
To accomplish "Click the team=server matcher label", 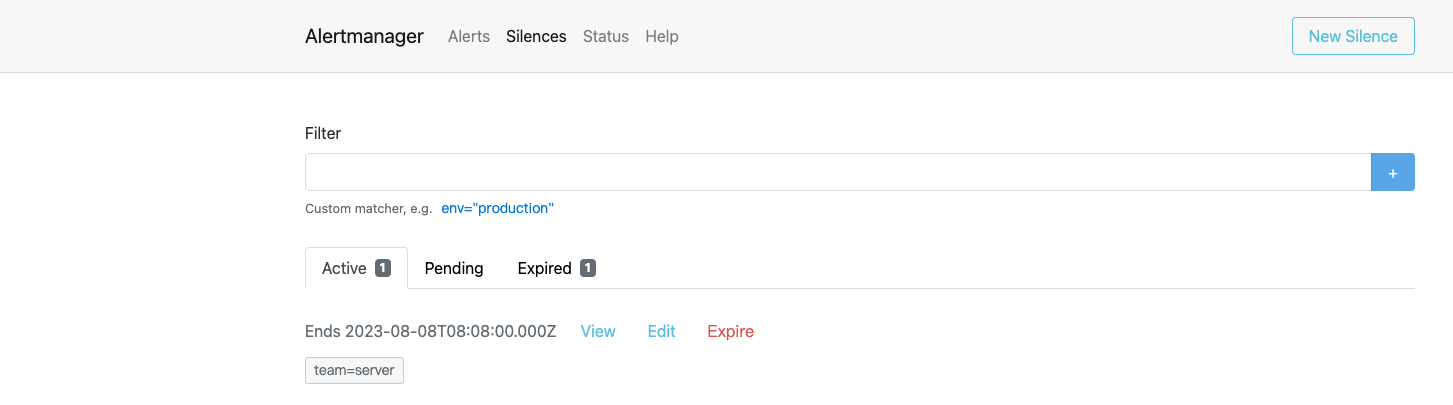I will 354,370.
